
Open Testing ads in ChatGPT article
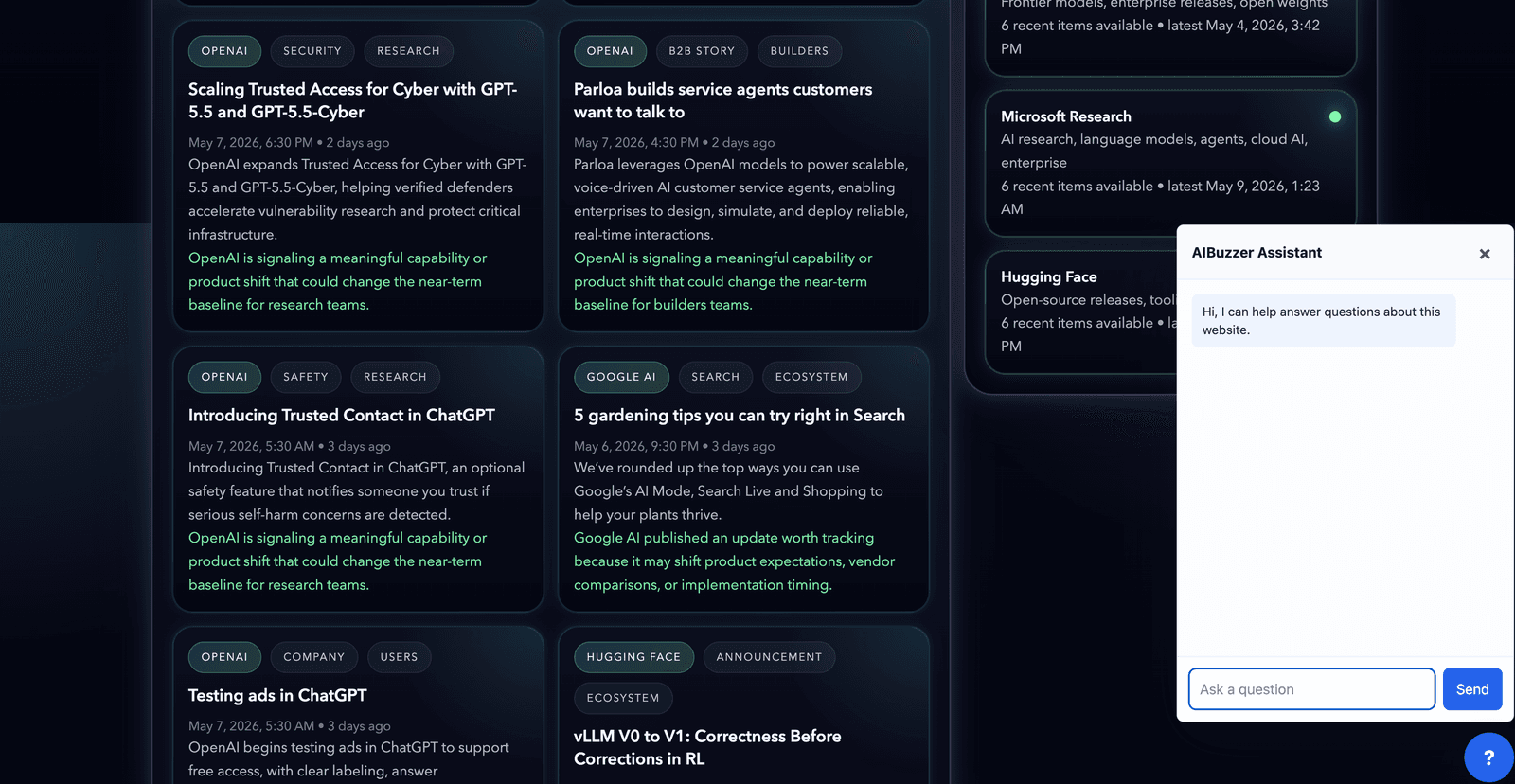(x=277, y=696)
